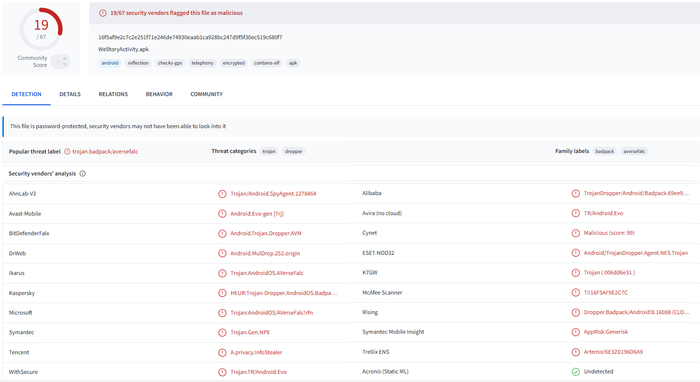Click the warning icon in the Avast-Mobile row
Image resolution: width=700 pixels, height=382 pixels.
(x=222, y=214)
